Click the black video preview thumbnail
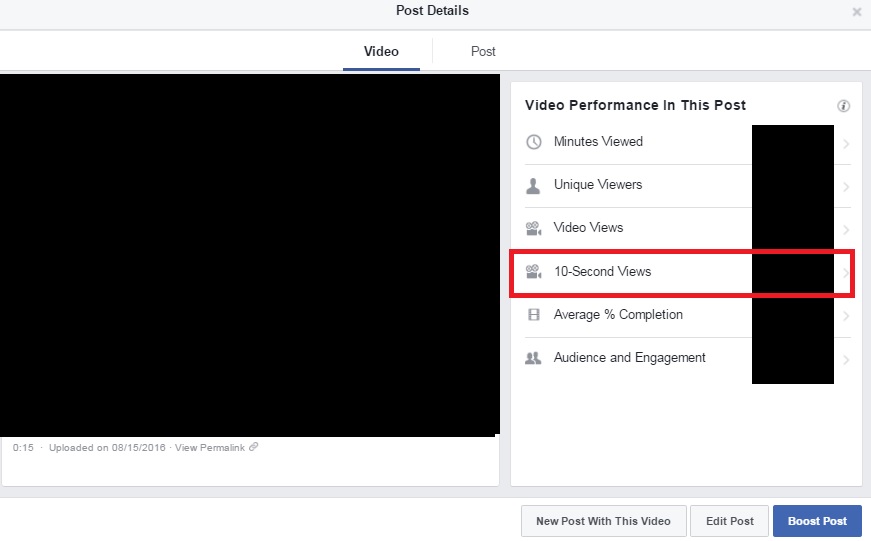This screenshot has width=871, height=541. click(249, 255)
